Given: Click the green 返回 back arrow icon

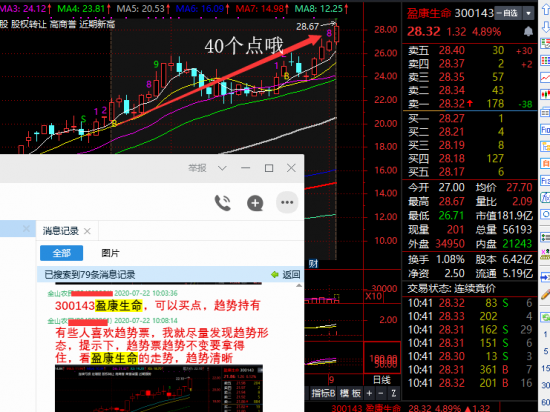Looking at the screenshot, I should (x=275, y=275).
